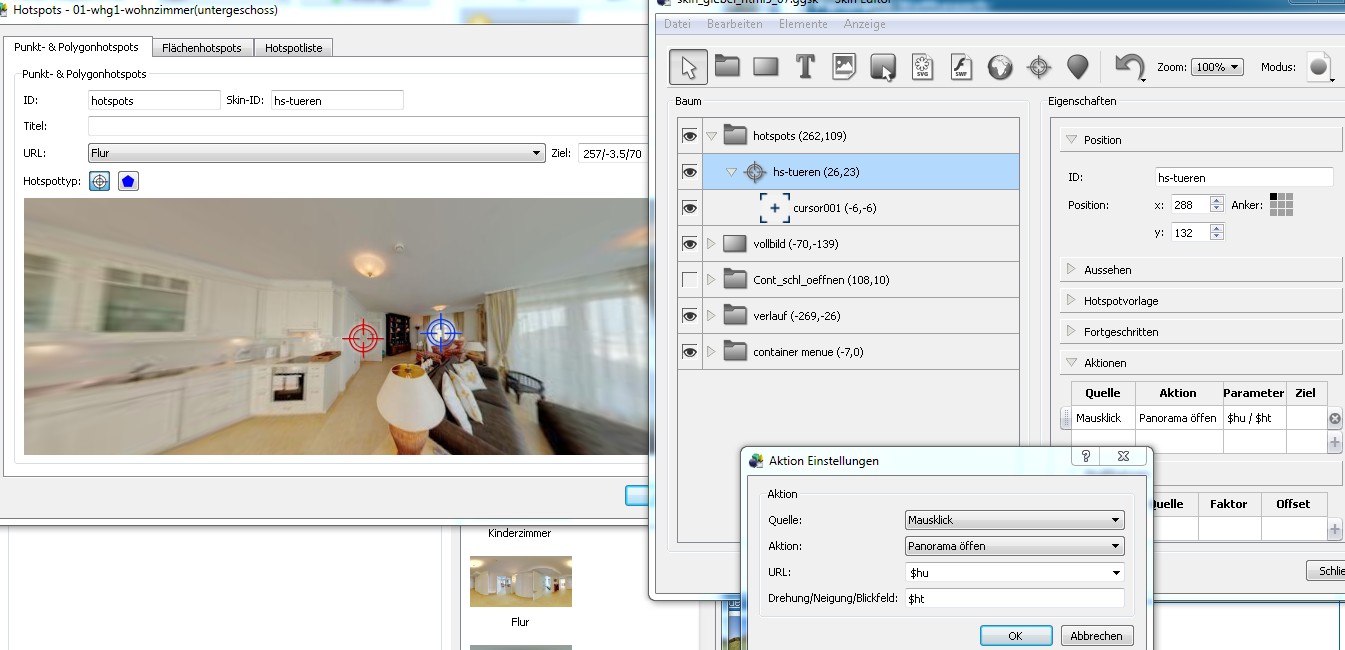Open the Aktion dropdown showing Panorama öffen

tap(1013, 546)
